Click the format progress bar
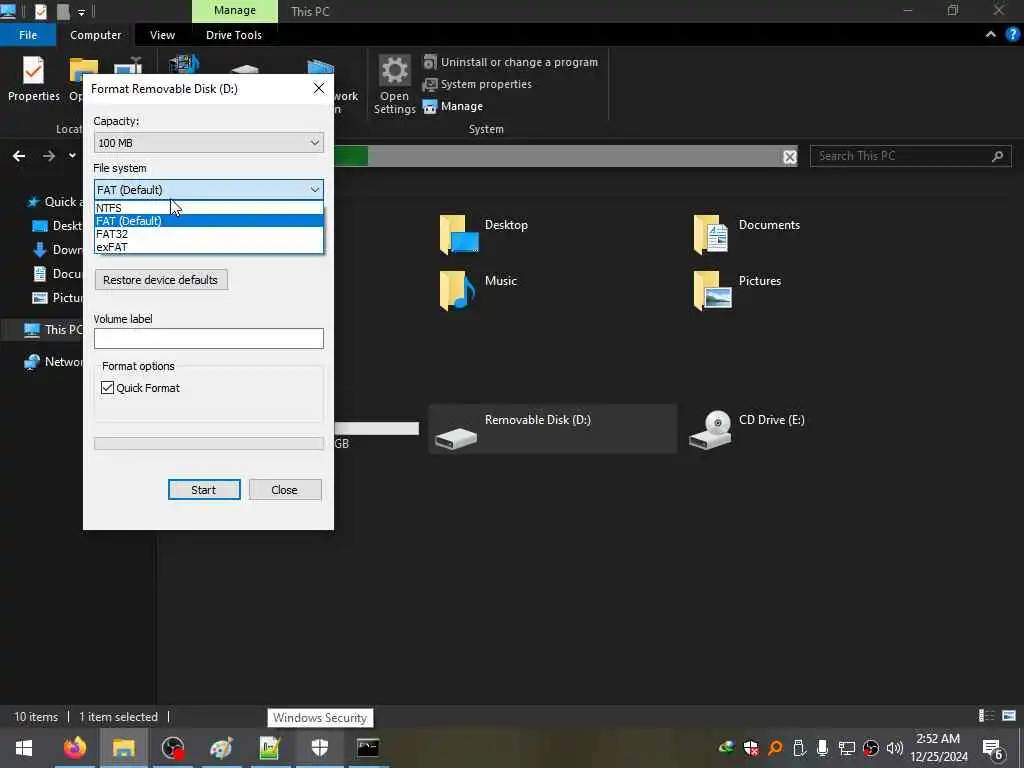 pos(208,443)
